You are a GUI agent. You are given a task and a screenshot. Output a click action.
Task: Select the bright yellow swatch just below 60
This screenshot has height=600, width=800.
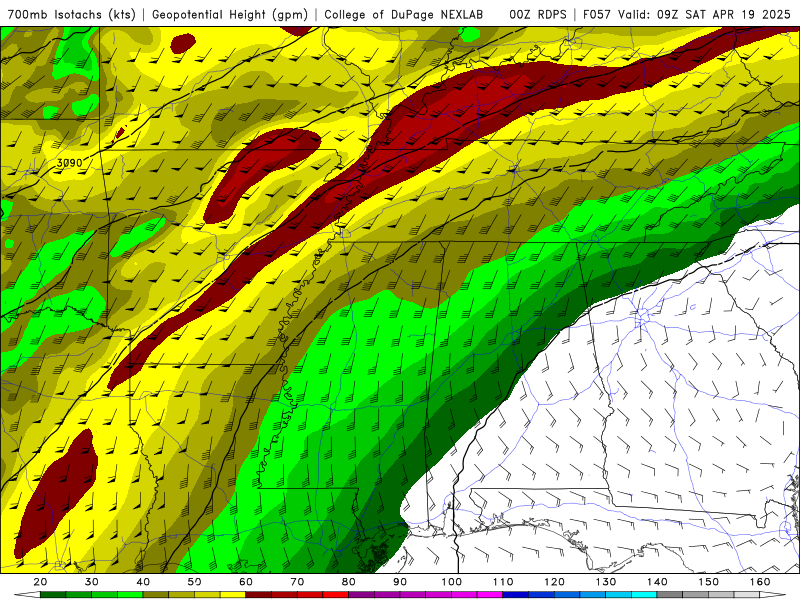click(233, 594)
